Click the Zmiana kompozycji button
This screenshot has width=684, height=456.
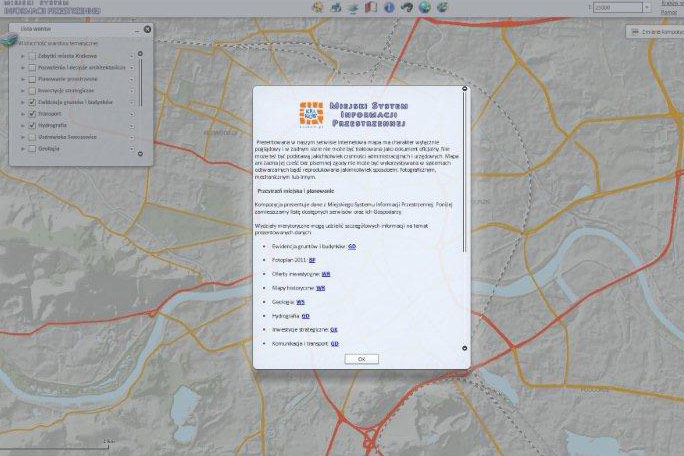[x=655, y=32]
